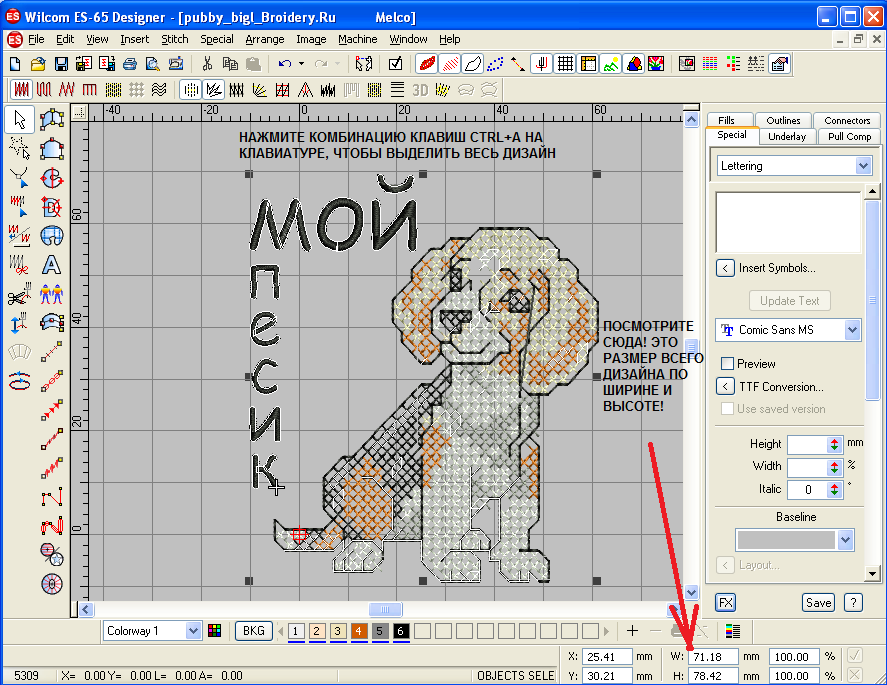The height and width of the screenshot is (685, 887).
Task: Click the 3D stitch effect icon
Action: pos(421,90)
